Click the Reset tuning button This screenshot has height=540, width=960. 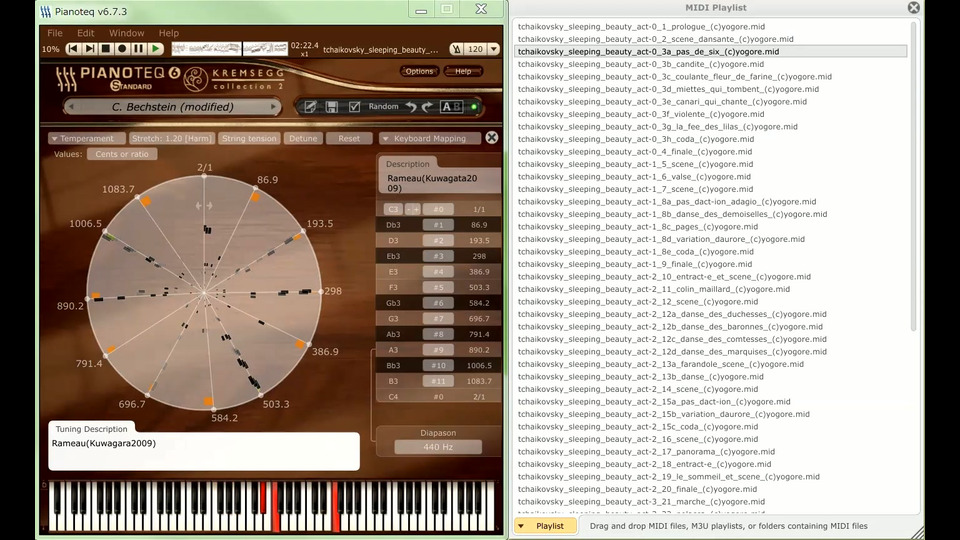pyautogui.click(x=349, y=138)
